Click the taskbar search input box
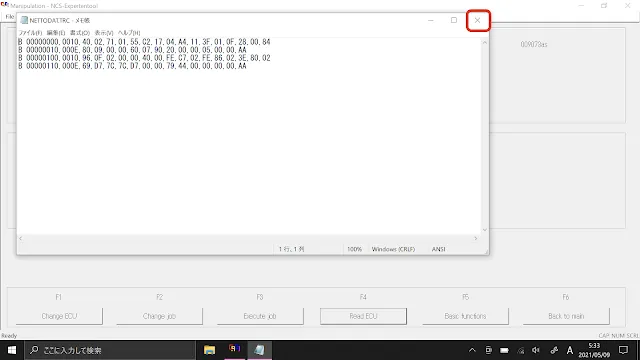This screenshot has width=640, height=360. tap(110, 350)
